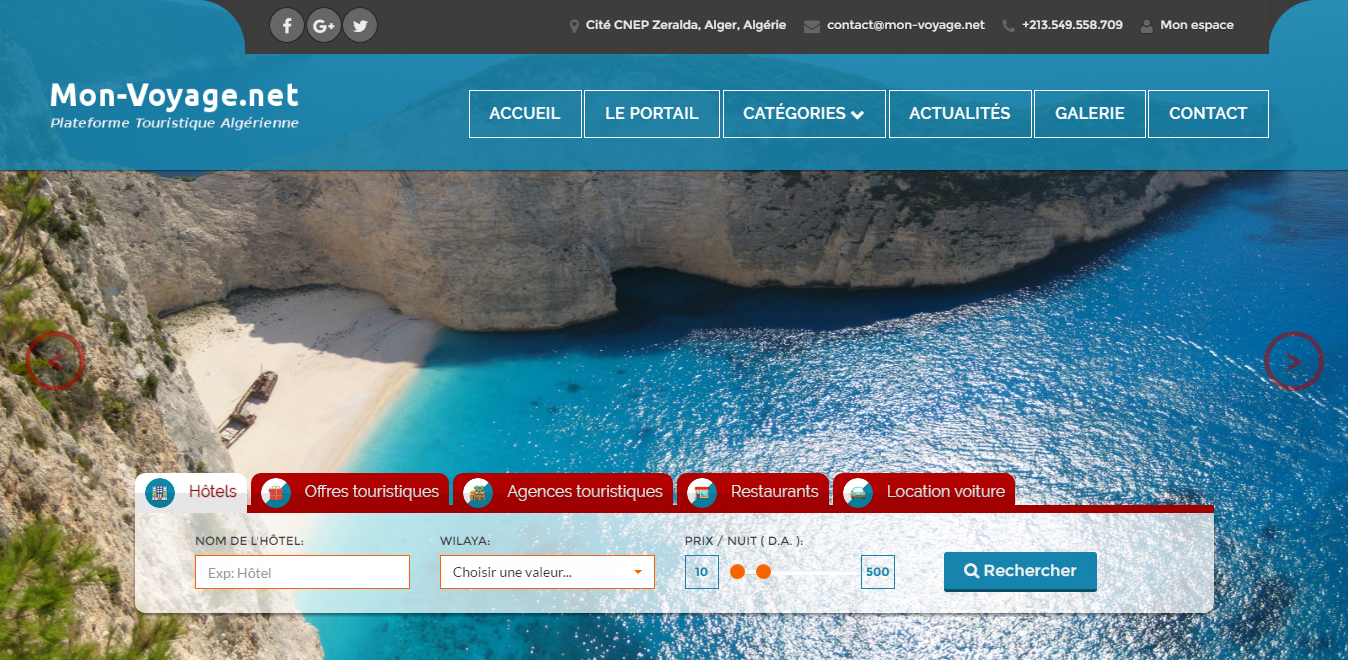Click the contact@mon-voyage.net email link

(906, 25)
